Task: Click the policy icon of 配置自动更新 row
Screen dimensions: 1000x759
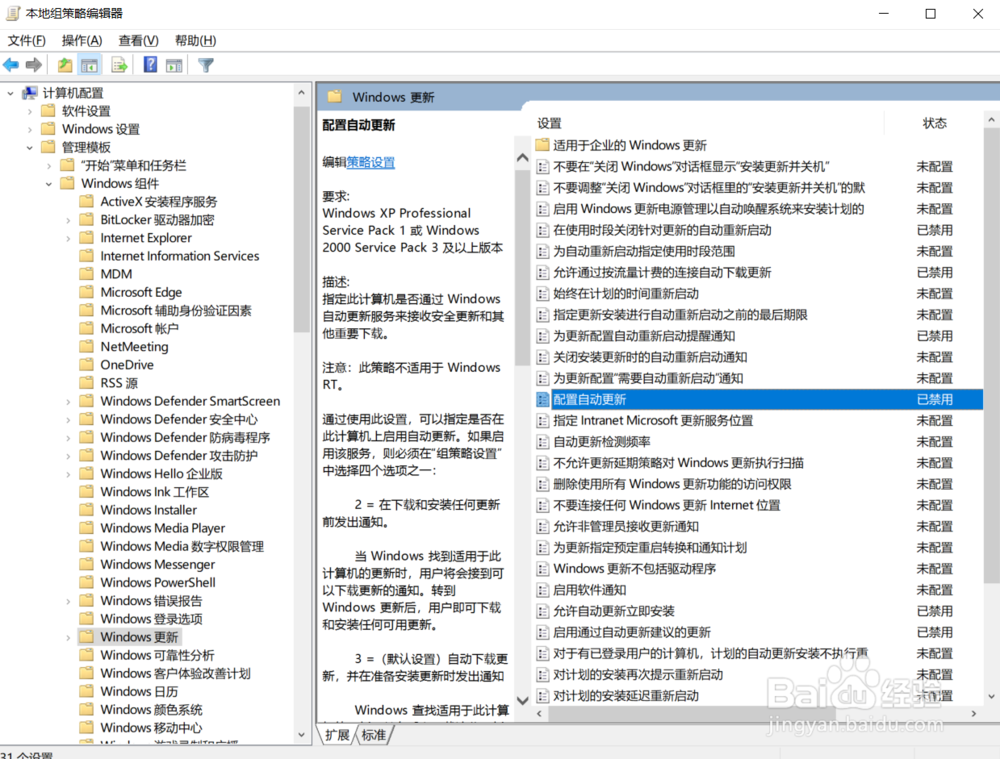Action: (x=543, y=400)
